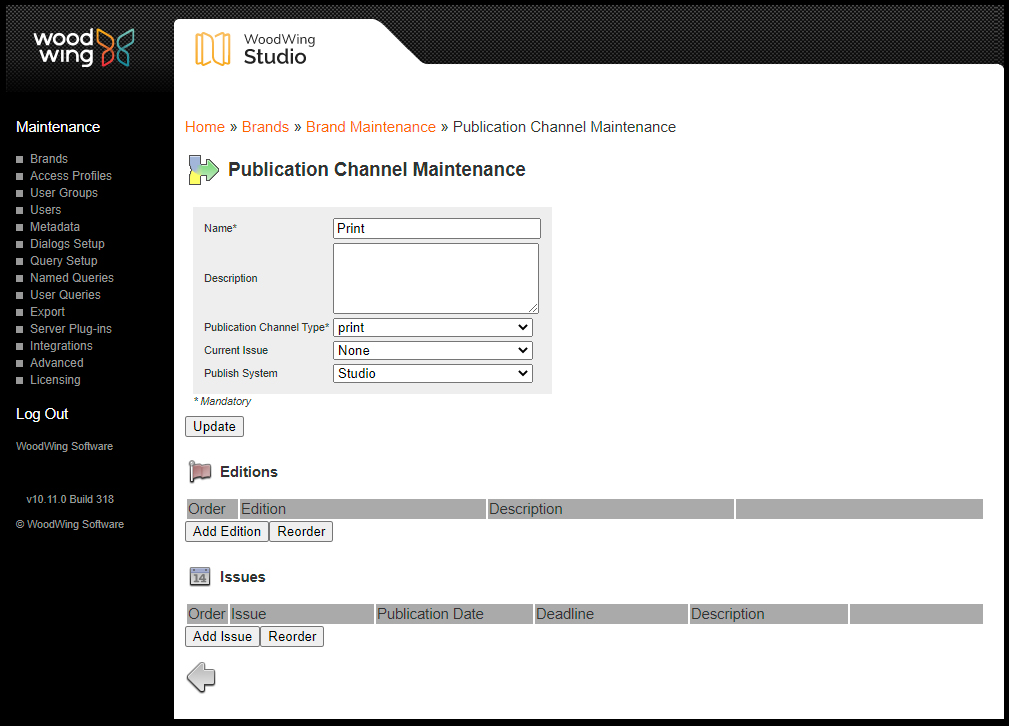
Task: Click the Add Edition button
Action: (226, 531)
